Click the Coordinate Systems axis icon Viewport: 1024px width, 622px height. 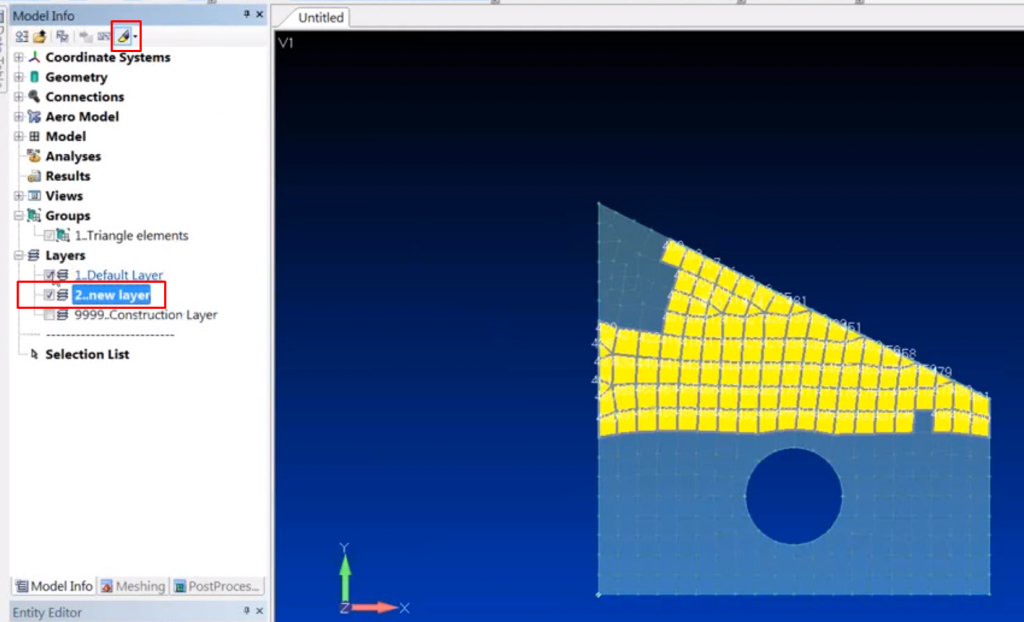(35, 57)
